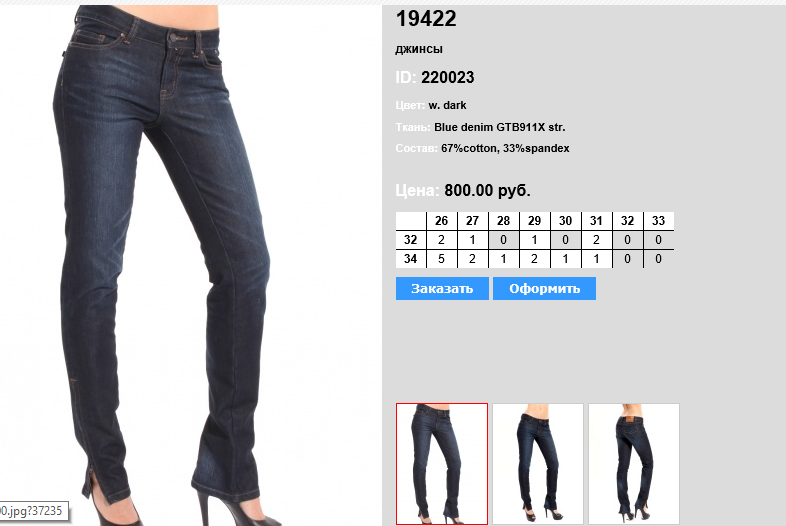Select size 26 cell in row 32
The width and height of the screenshot is (786, 526).
(x=442, y=240)
